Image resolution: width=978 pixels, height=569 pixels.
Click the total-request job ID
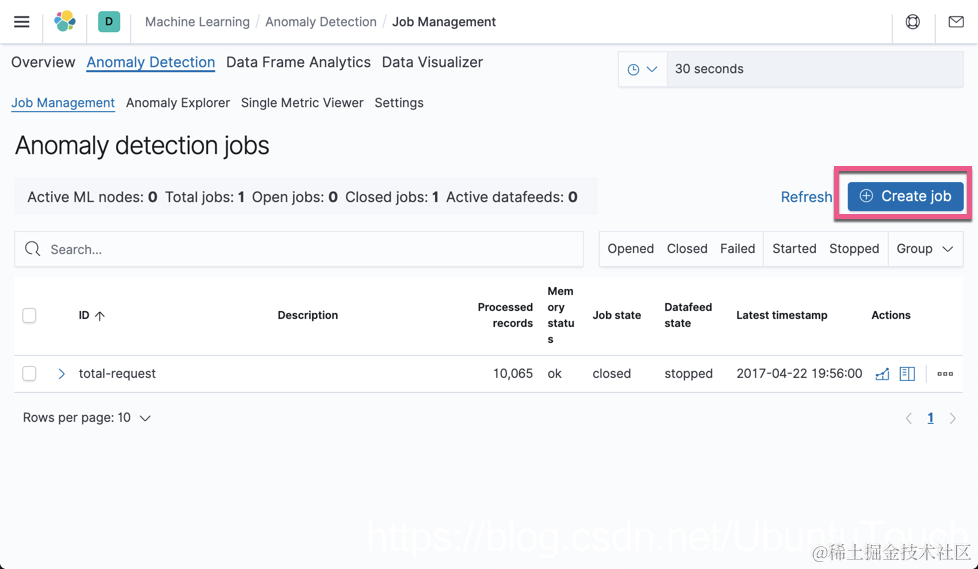(117, 374)
